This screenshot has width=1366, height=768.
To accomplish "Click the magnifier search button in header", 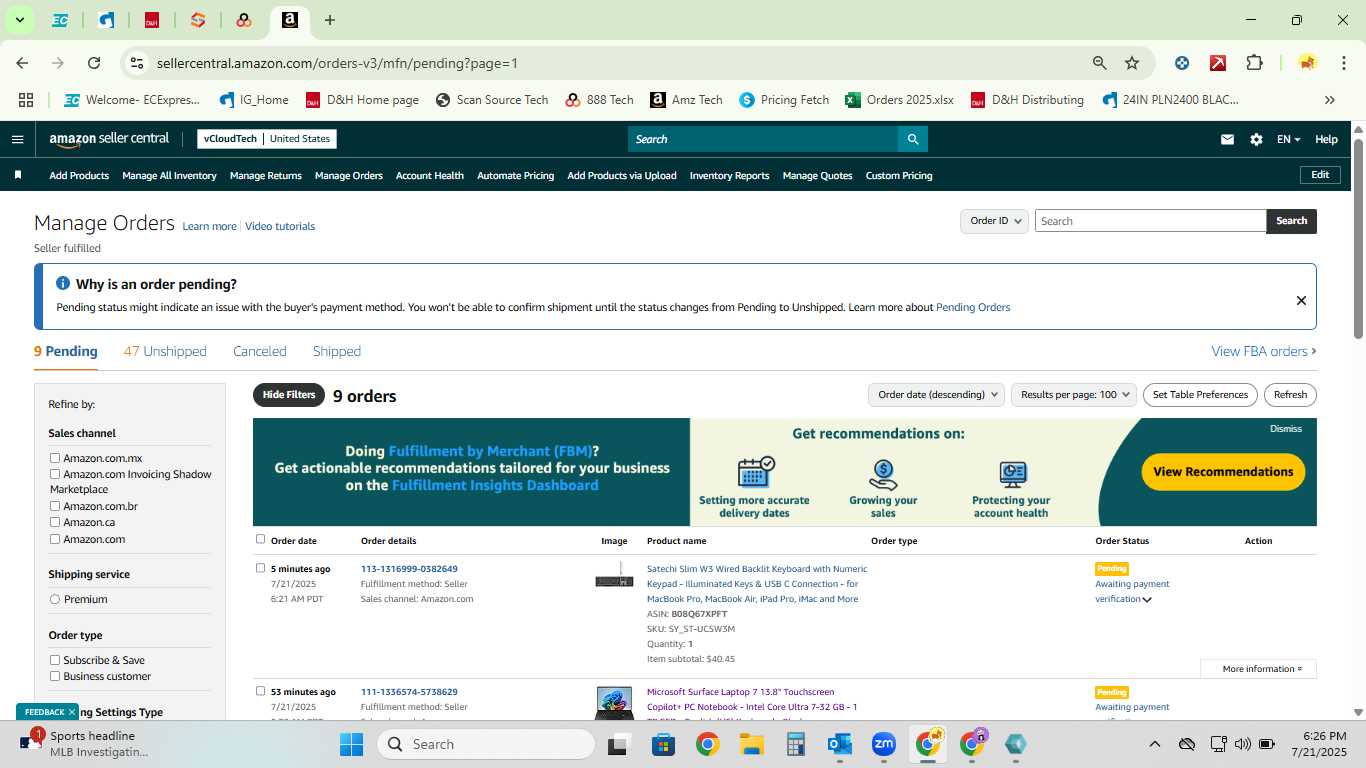I will click(912, 139).
